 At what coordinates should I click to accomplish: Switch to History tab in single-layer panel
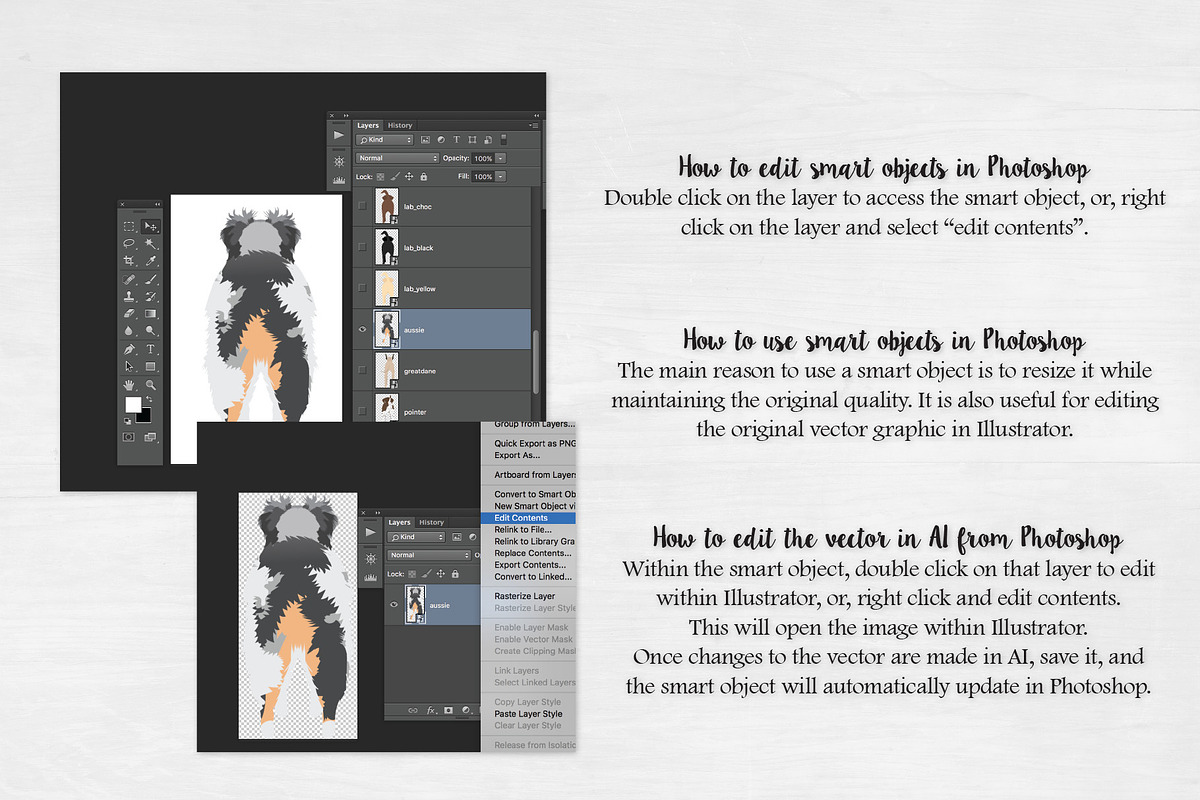431,522
